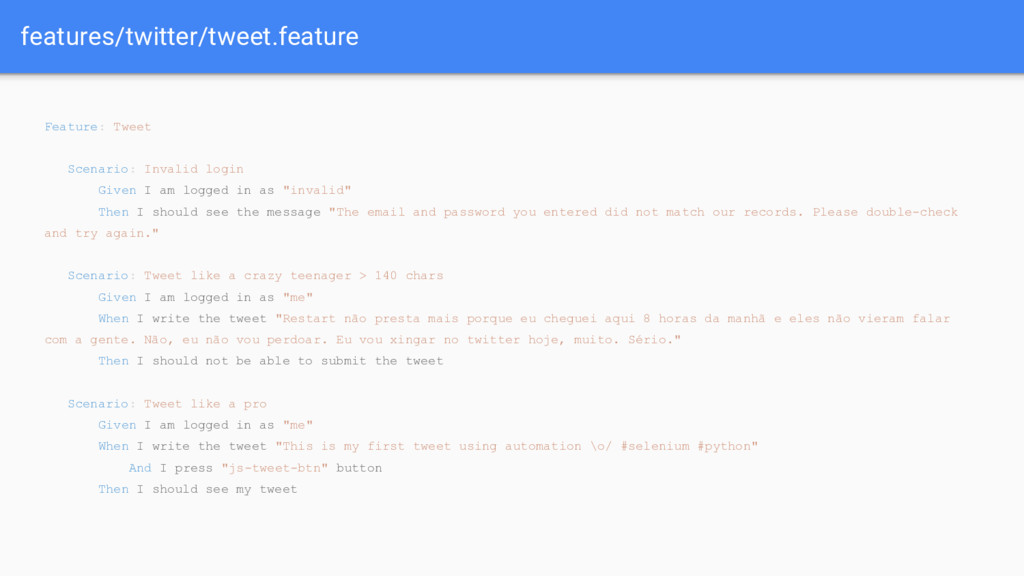Click the "Invalid login" scenario name
The image size is (1024, 576).
[194, 169]
